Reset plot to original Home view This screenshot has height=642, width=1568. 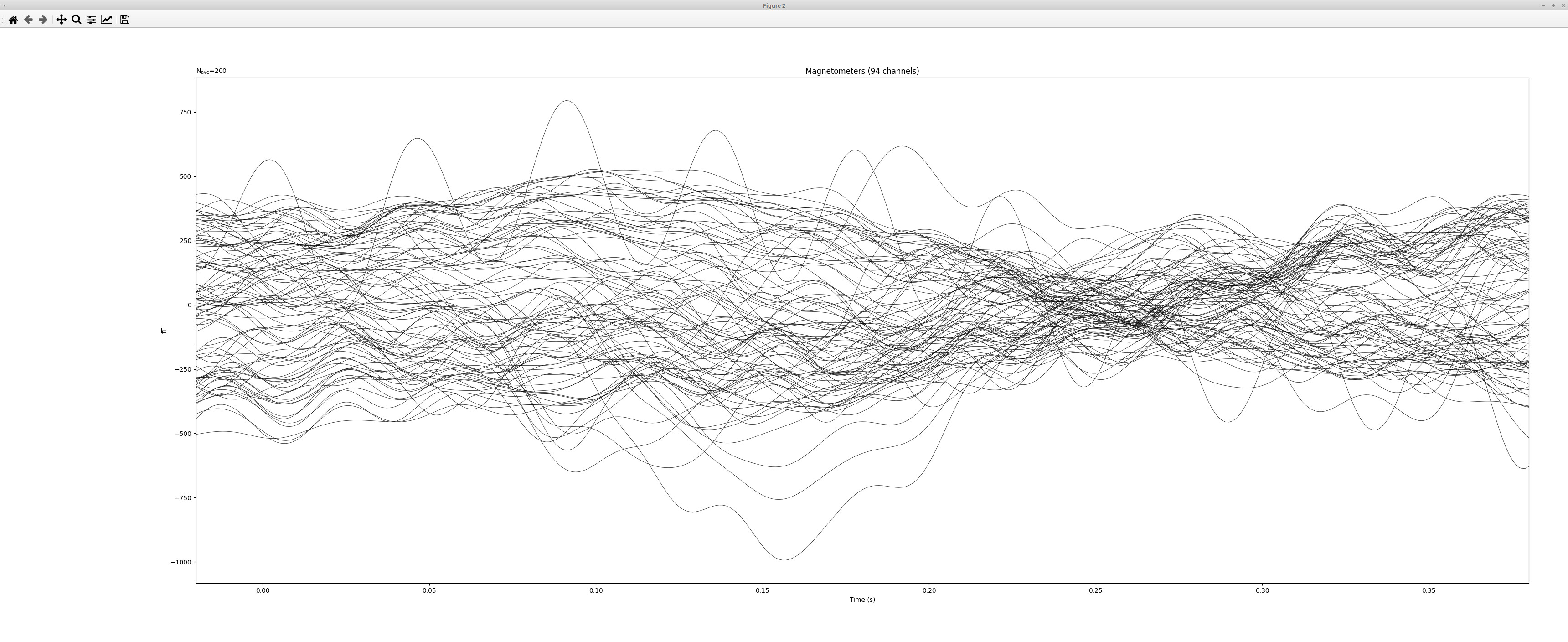[x=13, y=20]
